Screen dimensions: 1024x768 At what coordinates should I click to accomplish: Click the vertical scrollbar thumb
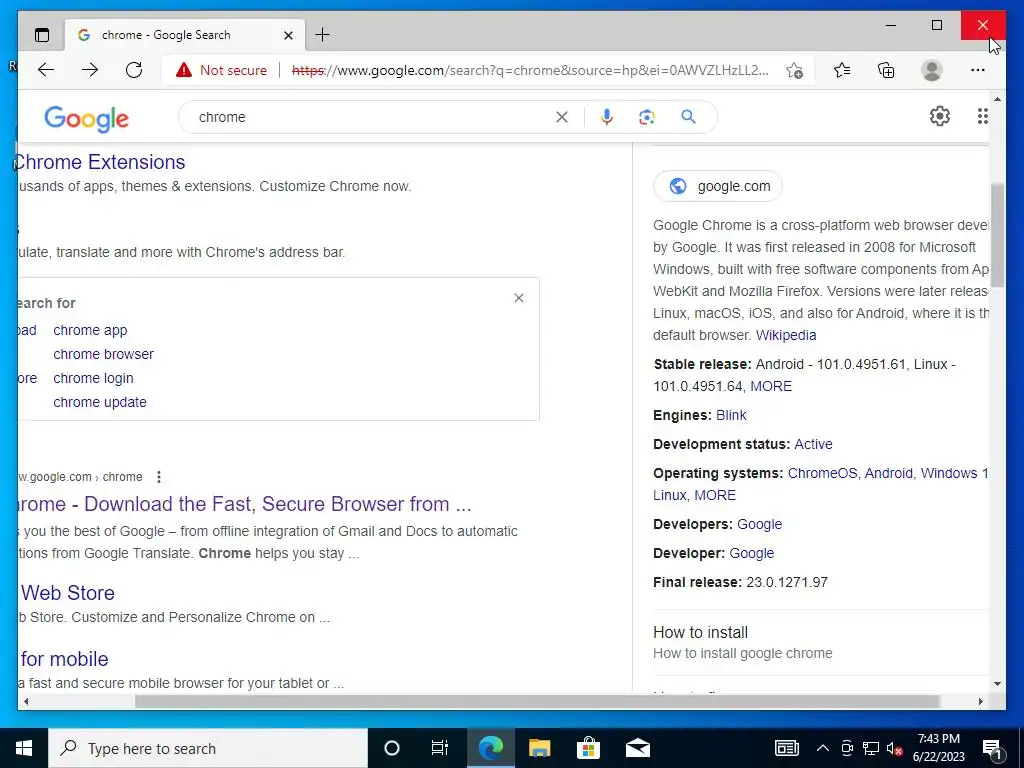(x=997, y=235)
